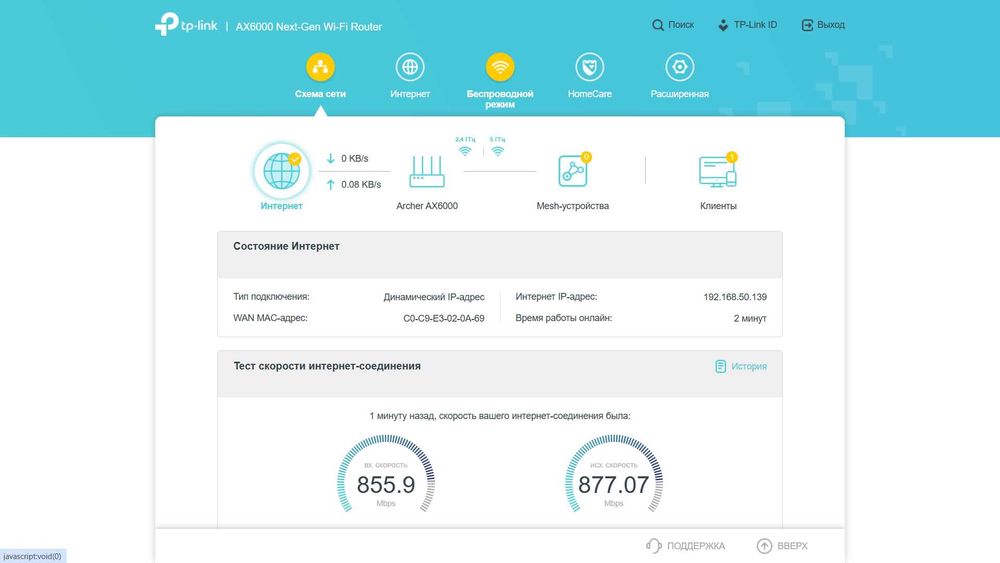
Task: Select the Internet globe in network map
Action: click(x=282, y=171)
